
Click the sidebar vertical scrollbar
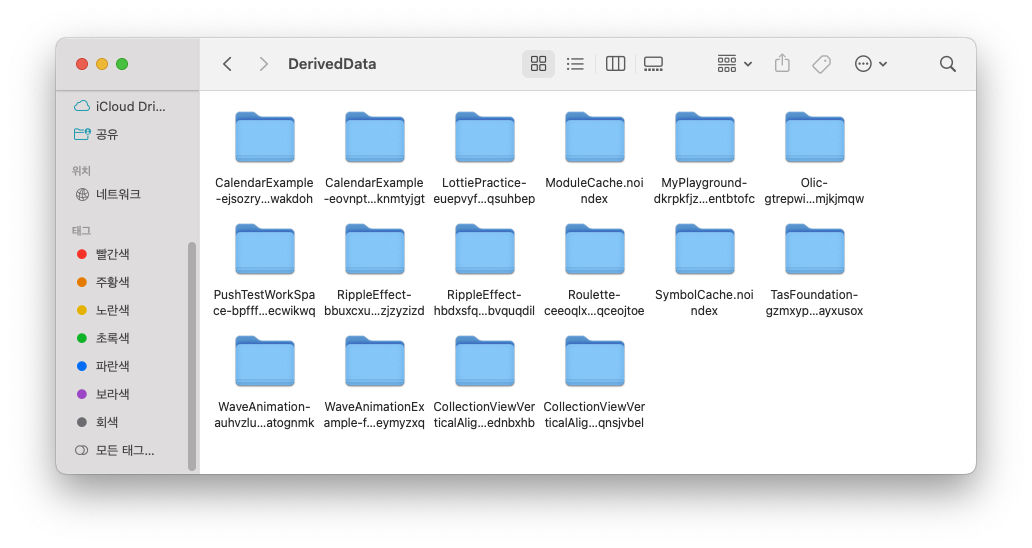point(192,356)
